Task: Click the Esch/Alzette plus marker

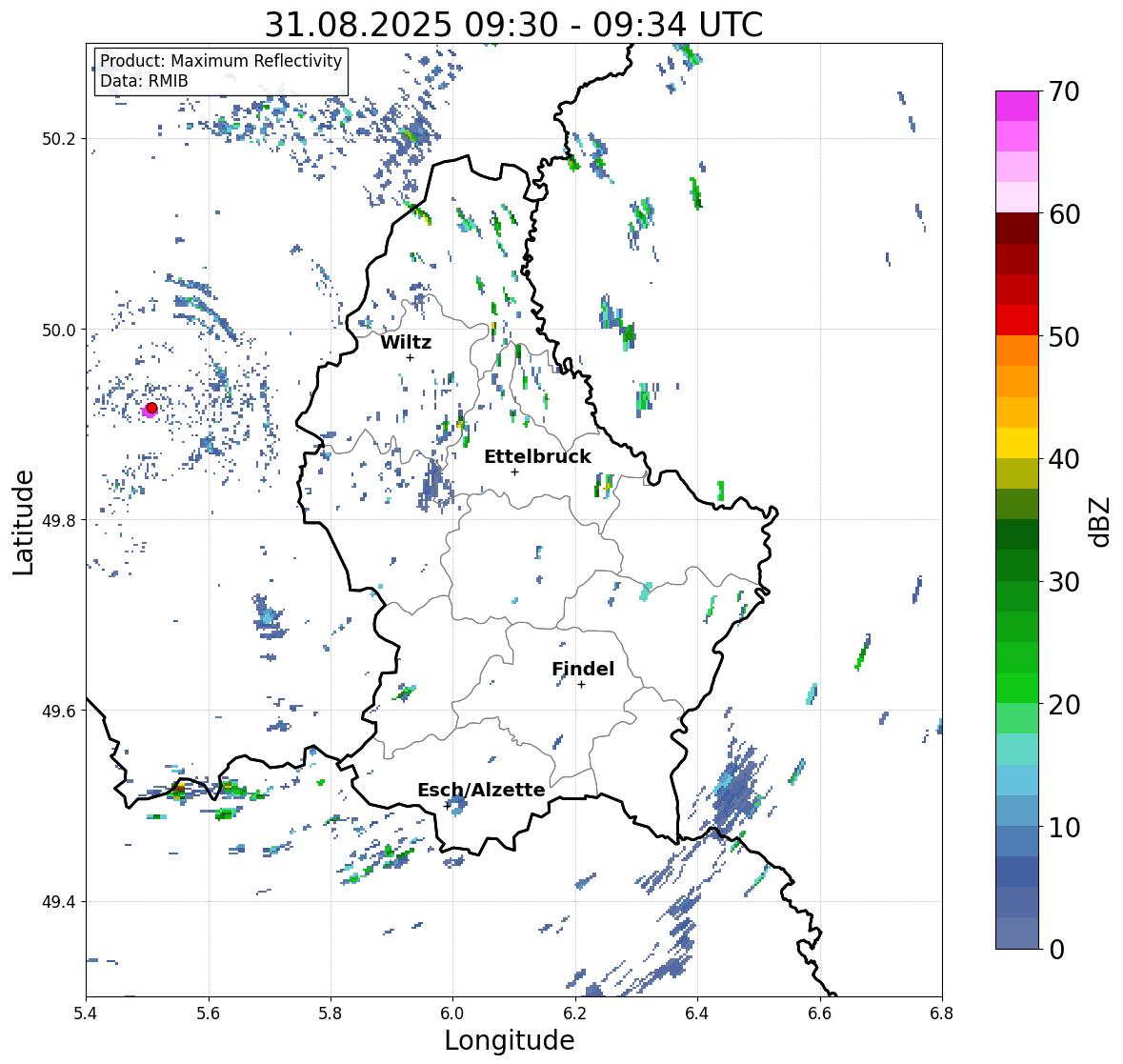Action: [x=448, y=806]
